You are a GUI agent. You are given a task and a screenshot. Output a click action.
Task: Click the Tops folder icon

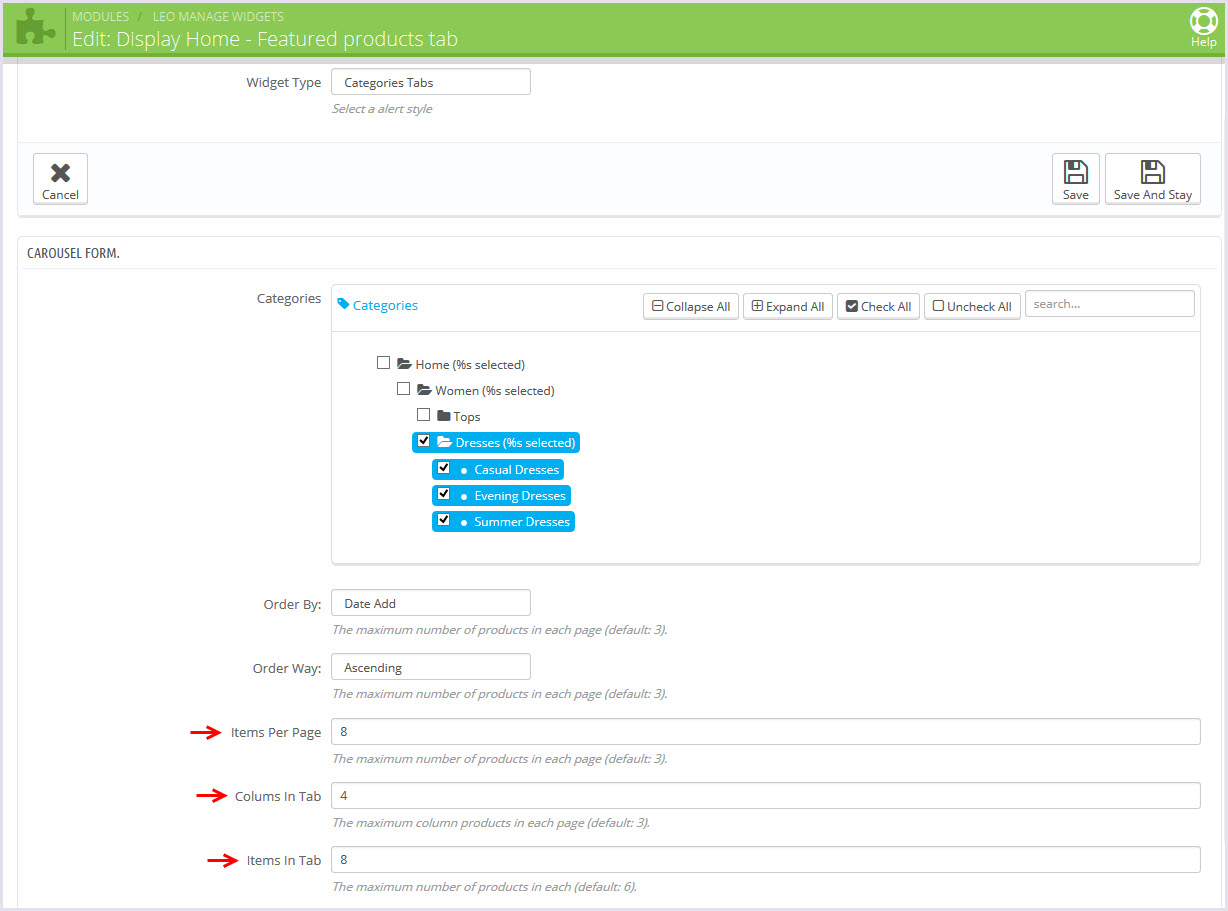coord(444,416)
